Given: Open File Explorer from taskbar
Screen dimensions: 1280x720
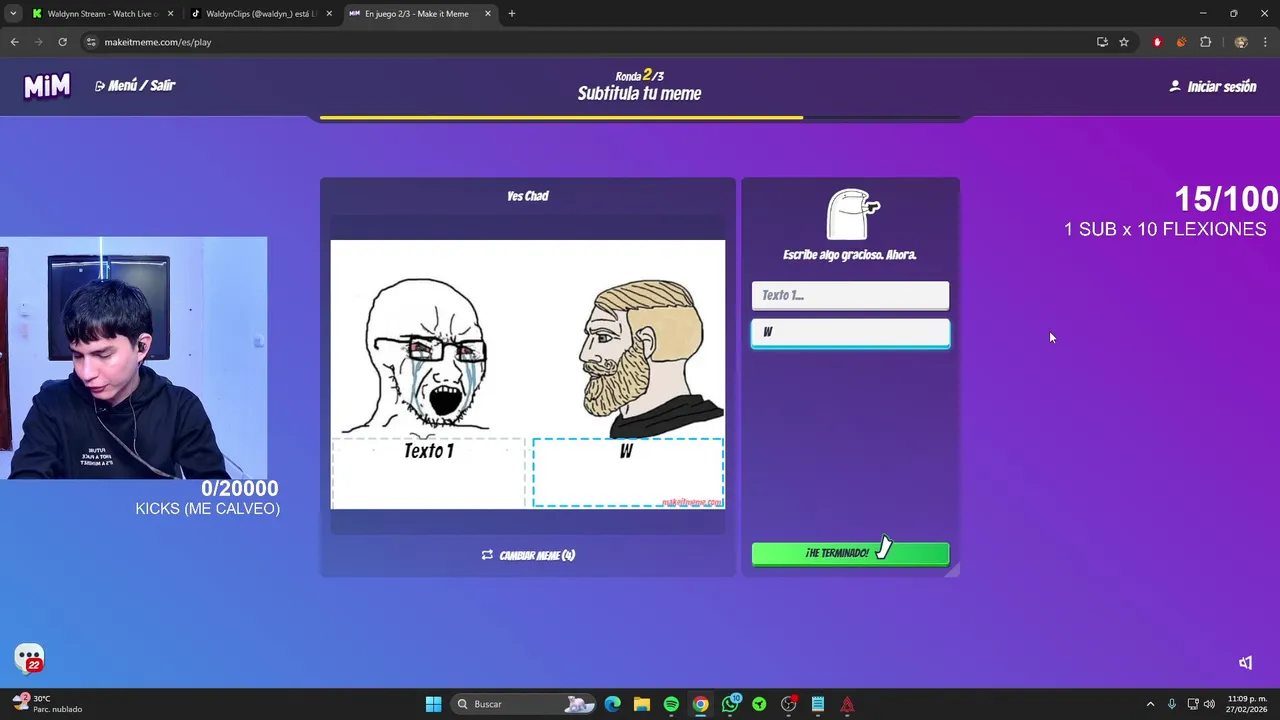Looking at the screenshot, I should pyautogui.click(x=642, y=704).
